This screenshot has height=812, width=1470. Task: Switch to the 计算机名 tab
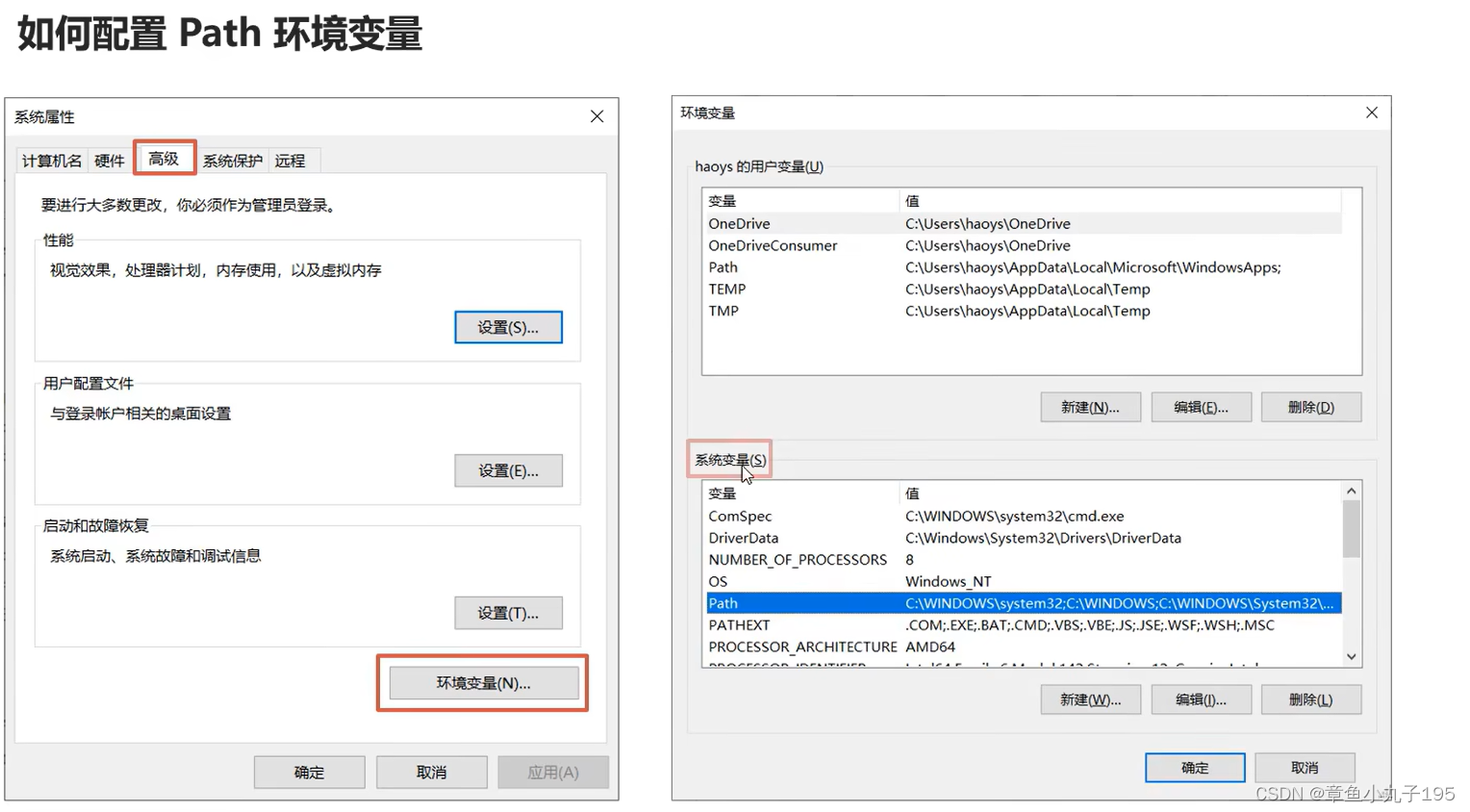coord(51,160)
